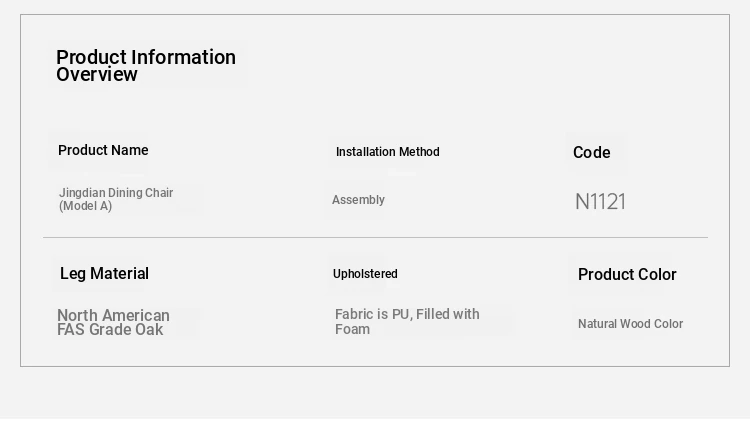The width and height of the screenshot is (750, 446).
Task: Click the horizontal divider between rows
Action: (375, 237)
